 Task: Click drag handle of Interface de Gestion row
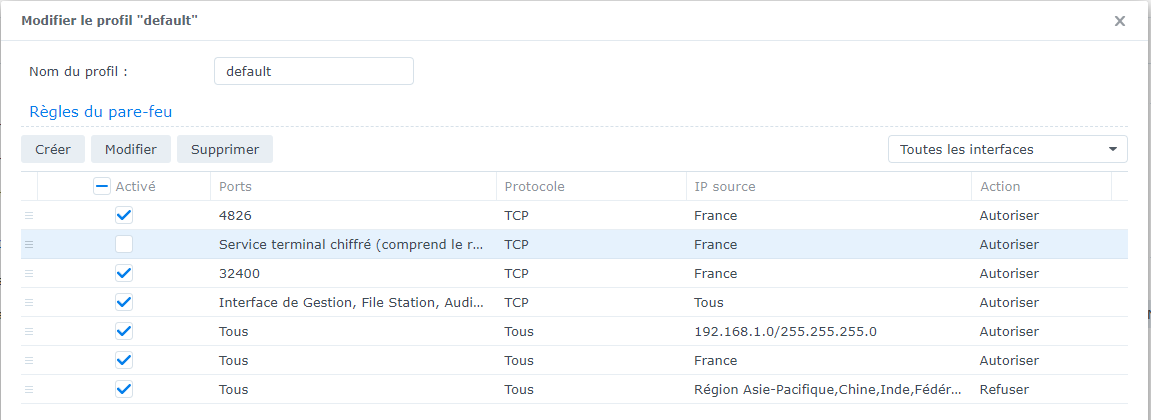coord(29,302)
